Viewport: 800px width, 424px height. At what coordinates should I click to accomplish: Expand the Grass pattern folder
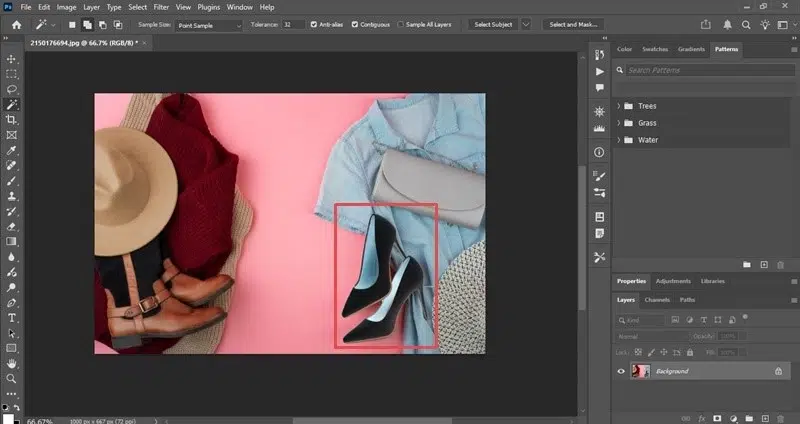click(618, 123)
